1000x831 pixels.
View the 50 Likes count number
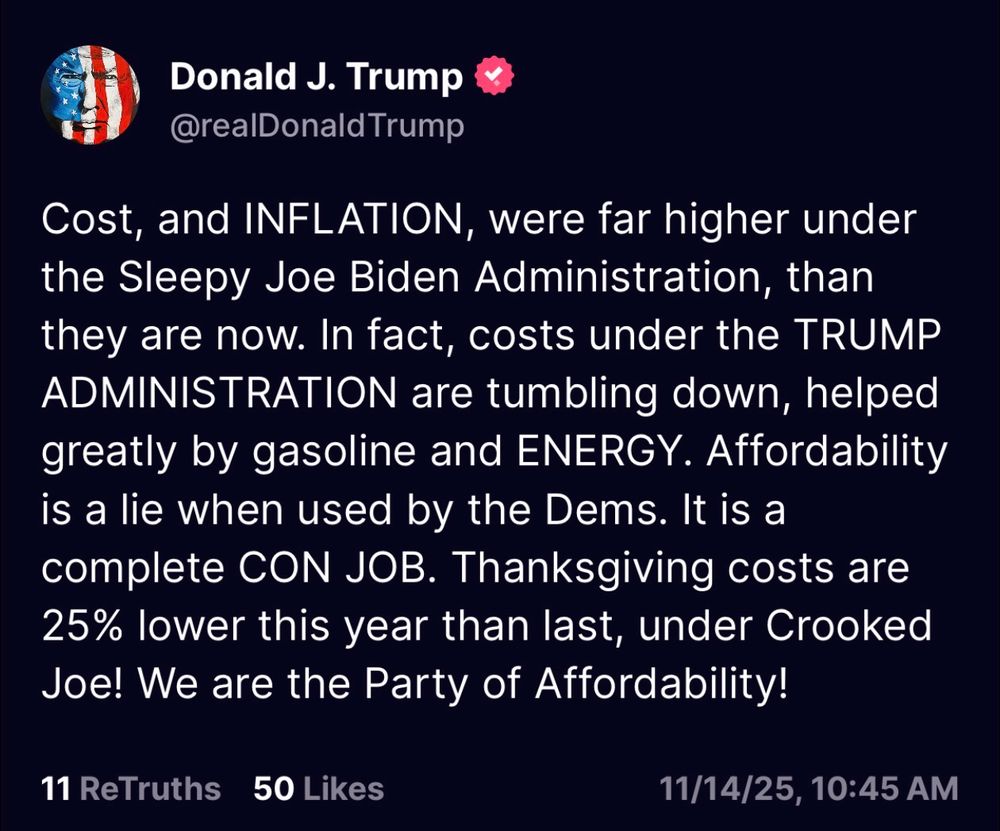click(274, 789)
